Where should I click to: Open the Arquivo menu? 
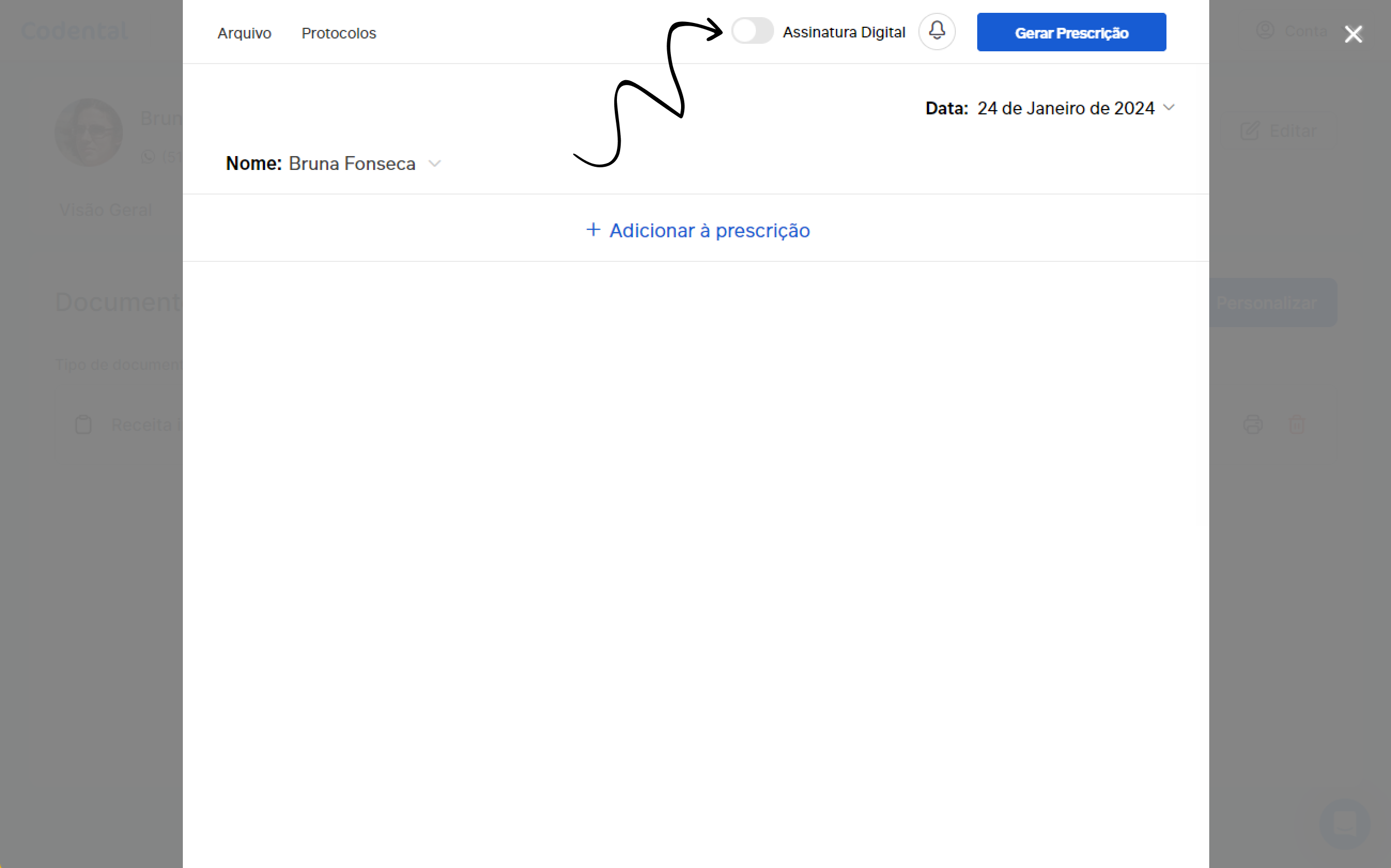[244, 33]
